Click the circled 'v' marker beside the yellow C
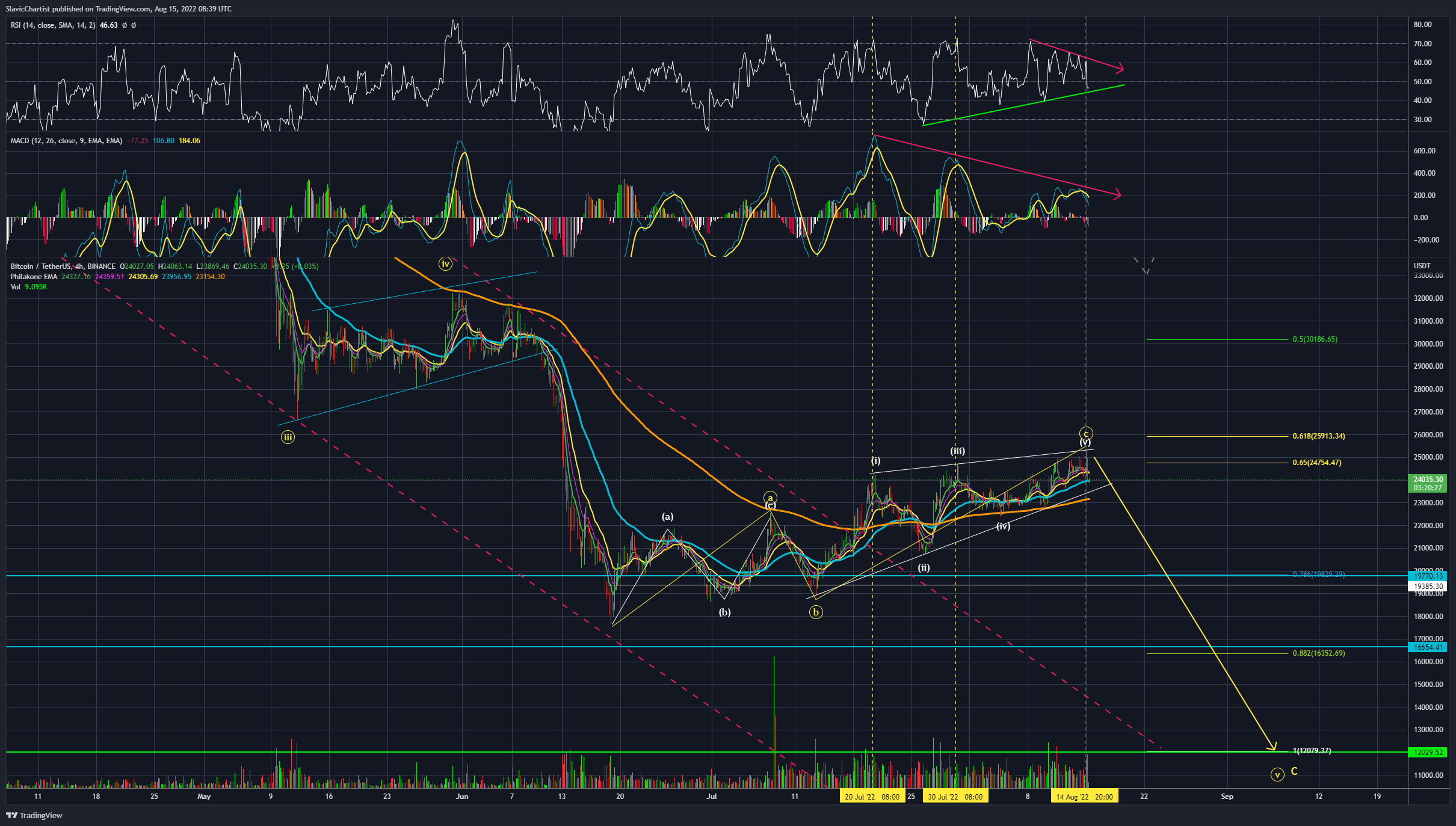Screen dimensions: 1456x826 click(x=1277, y=775)
